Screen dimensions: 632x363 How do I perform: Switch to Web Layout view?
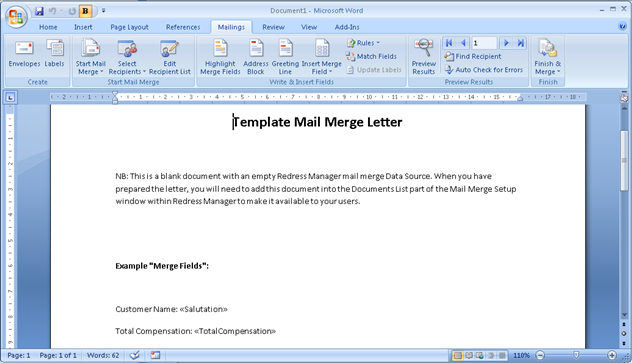[480, 355]
